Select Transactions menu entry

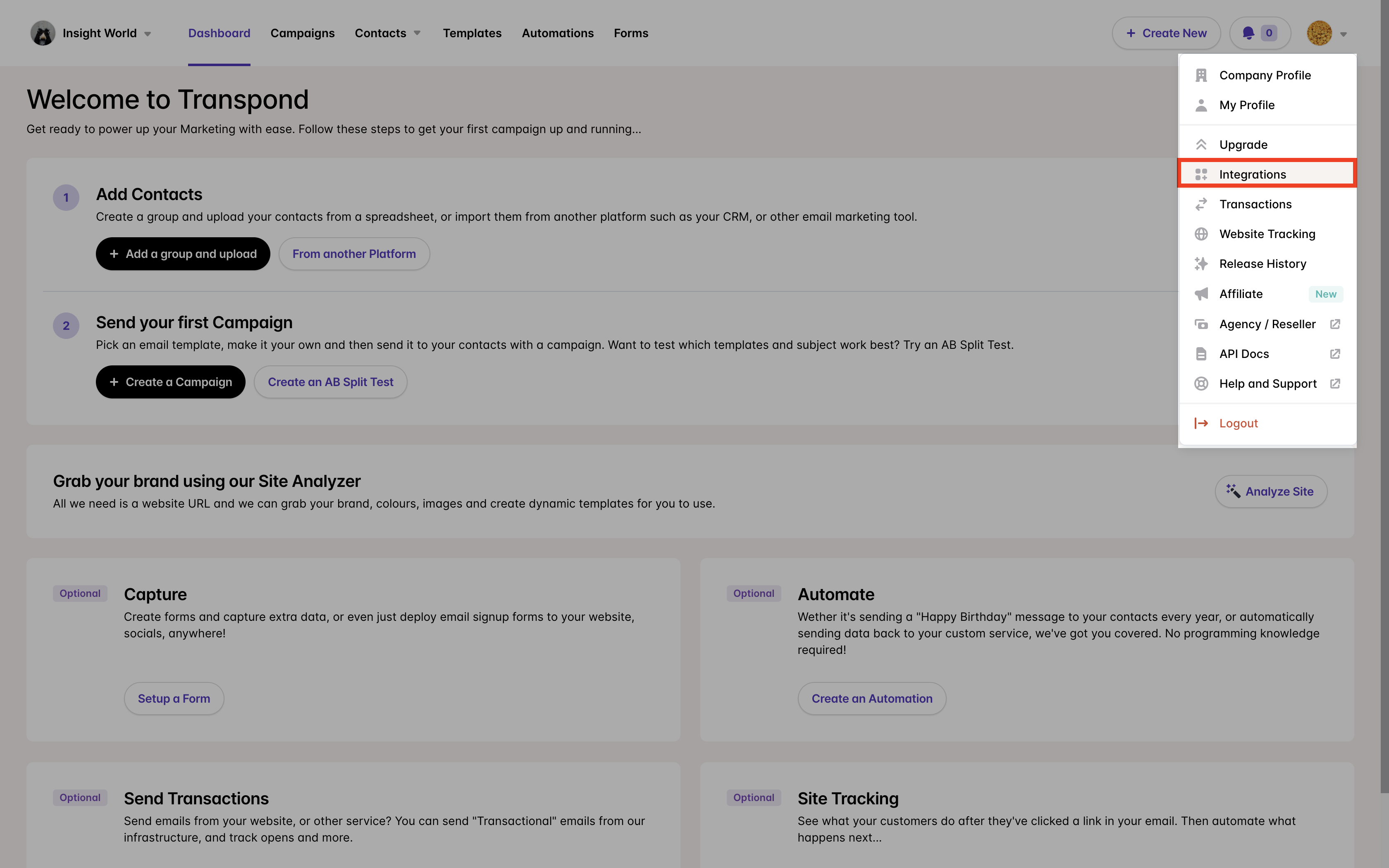point(1267,204)
